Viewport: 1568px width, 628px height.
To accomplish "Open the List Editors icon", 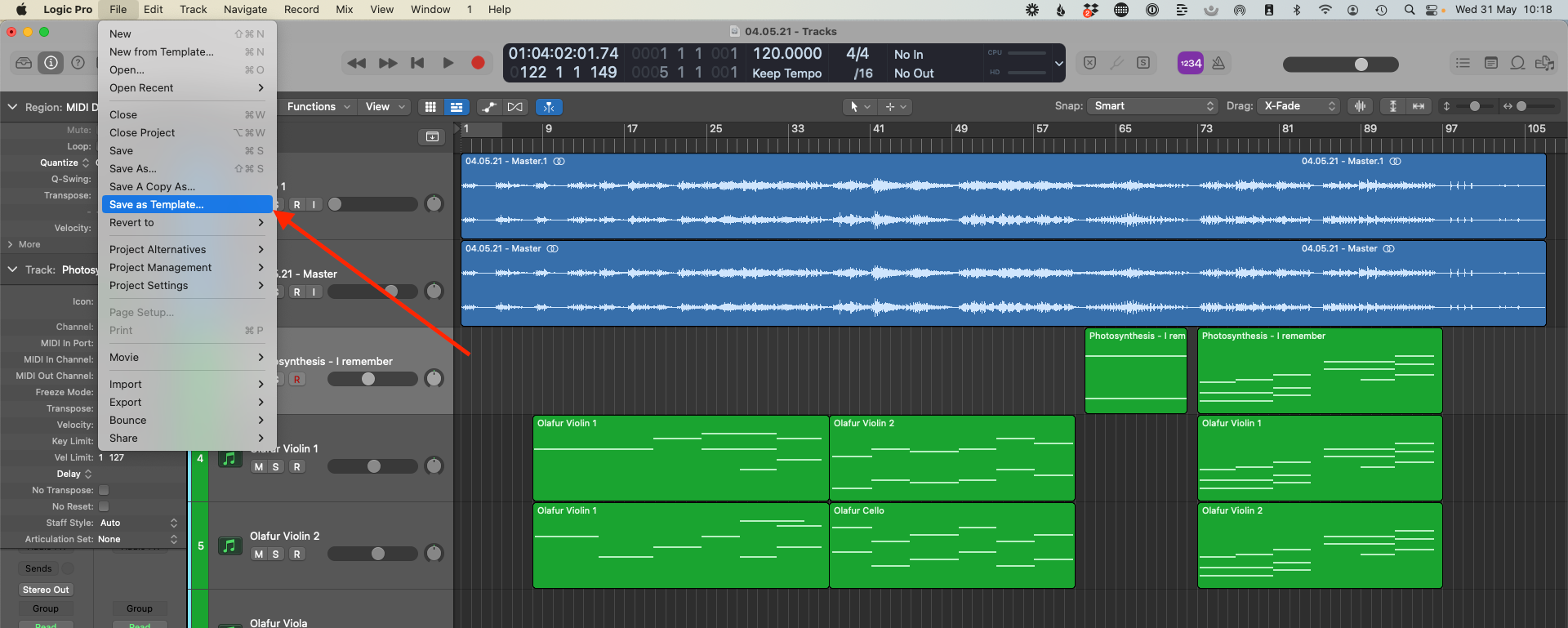I will tap(1463, 63).
